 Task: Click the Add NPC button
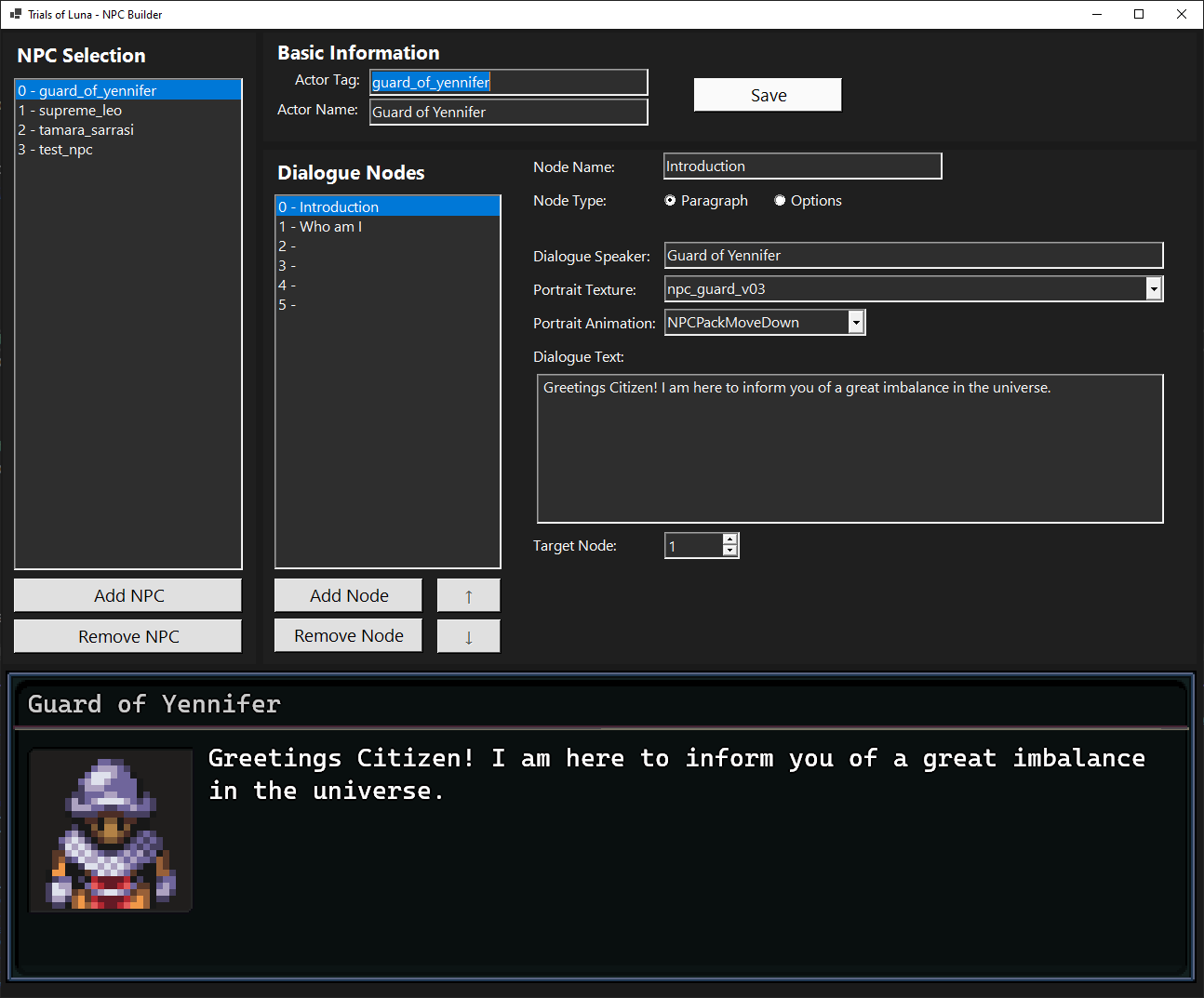[128, 596]
